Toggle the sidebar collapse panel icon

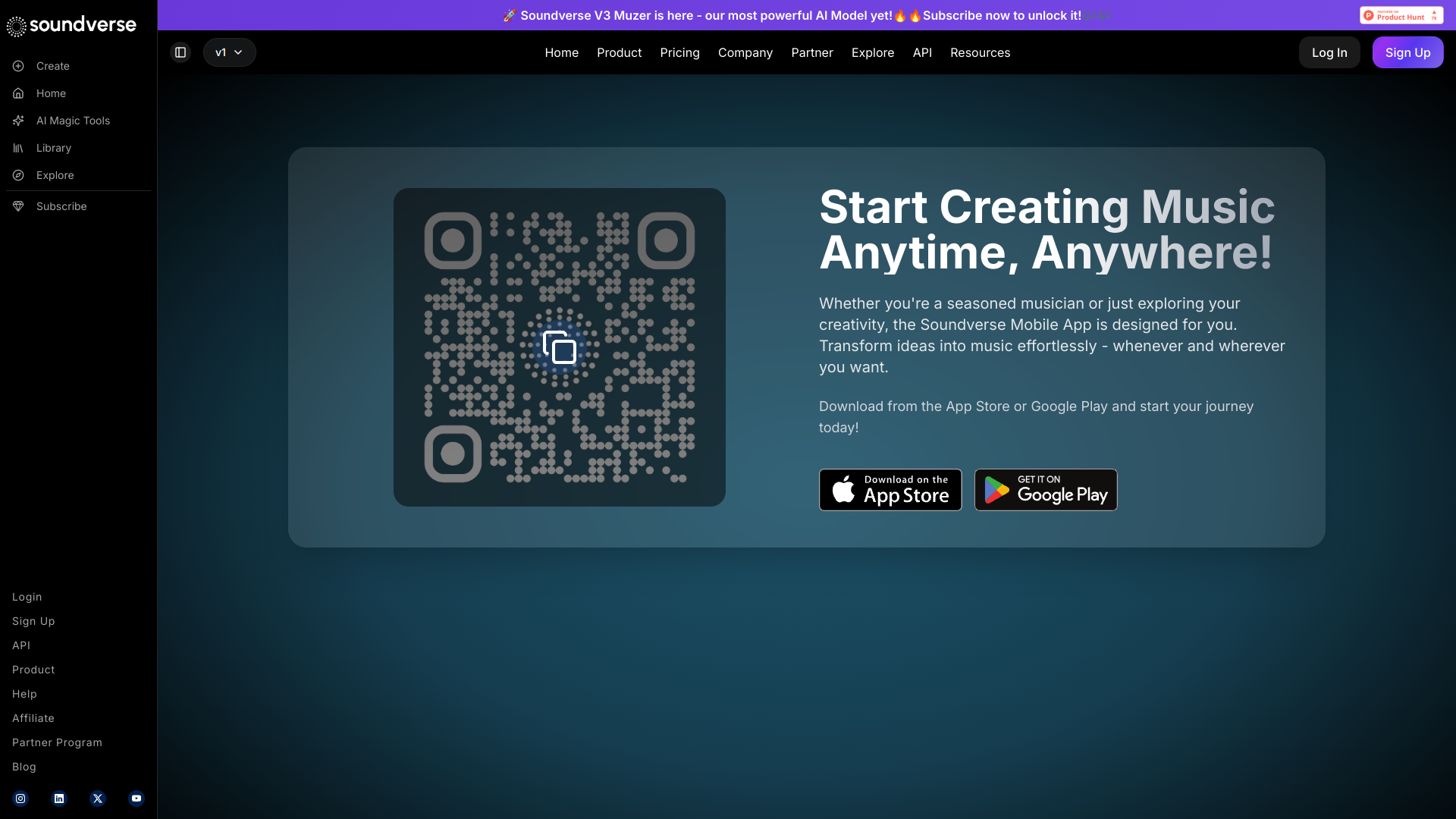click(180, 52)
